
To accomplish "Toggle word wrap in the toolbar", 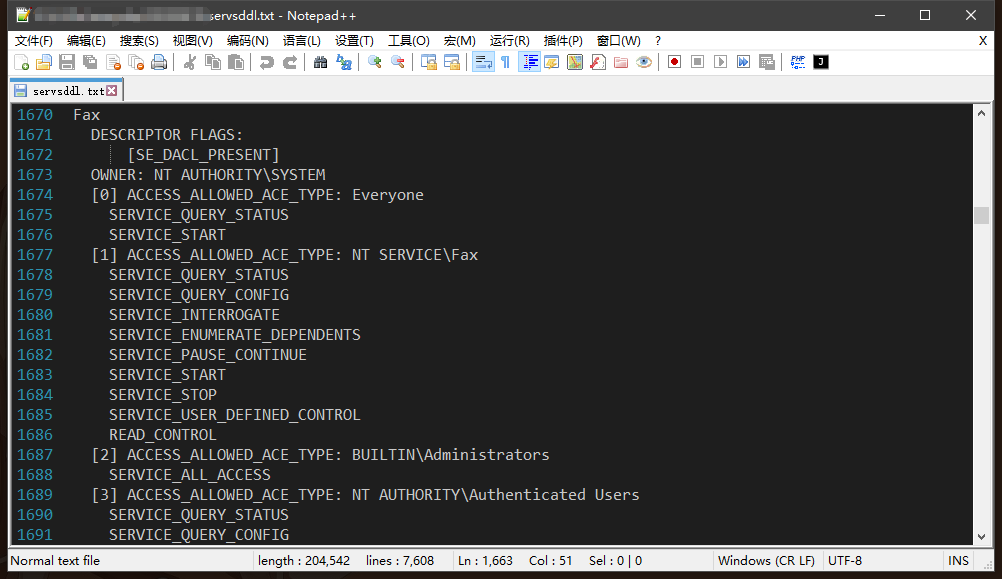I will [483, 62].
